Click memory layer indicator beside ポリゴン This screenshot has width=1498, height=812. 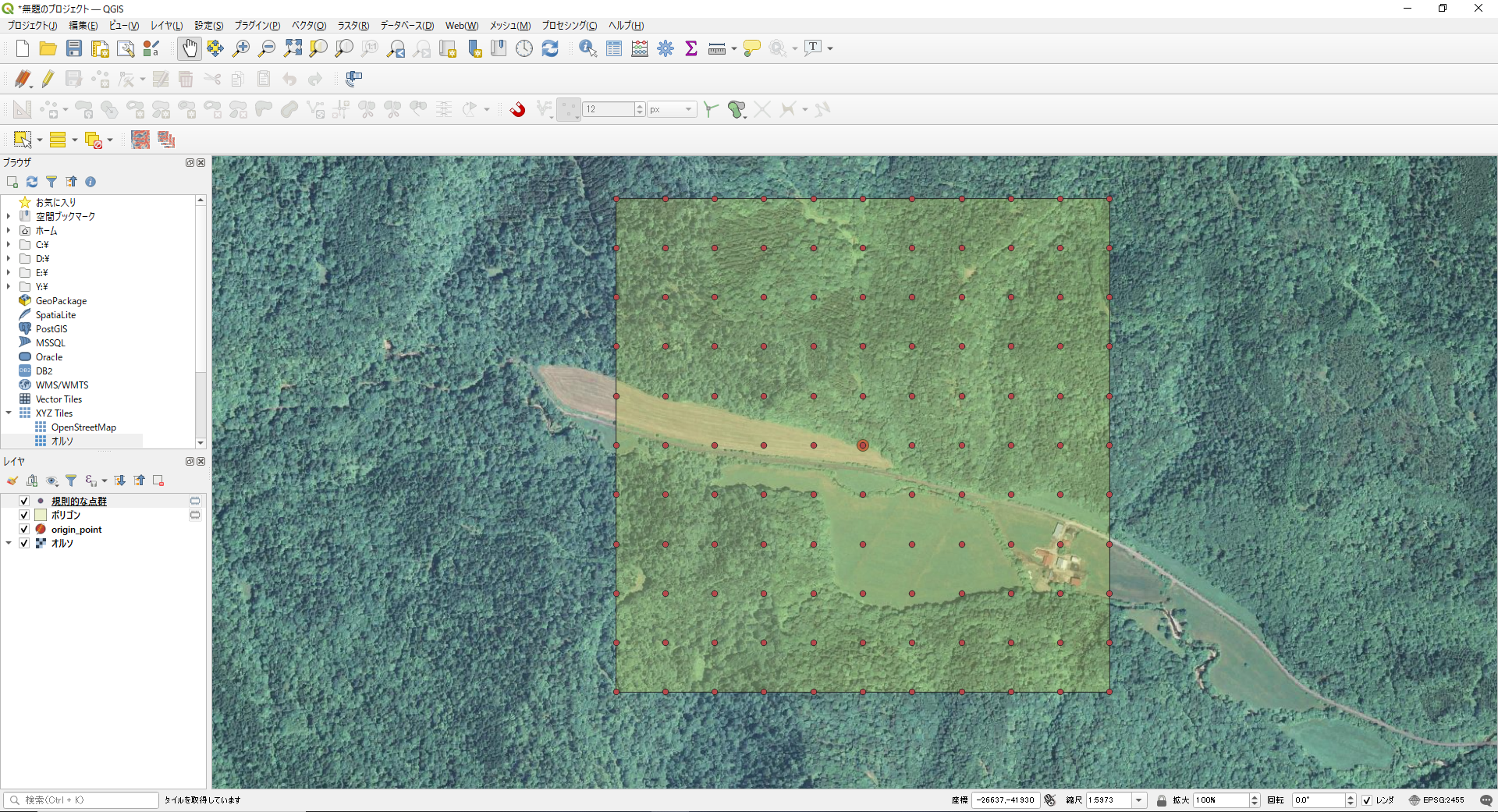coord(195,515)
